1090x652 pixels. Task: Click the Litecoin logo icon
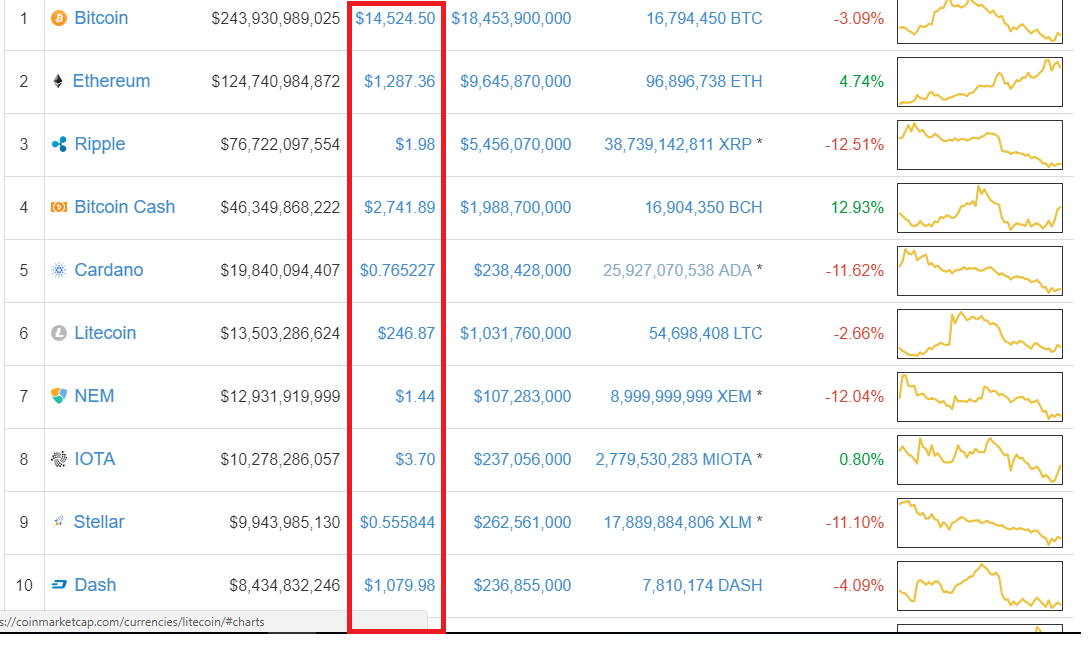[59, 333]
